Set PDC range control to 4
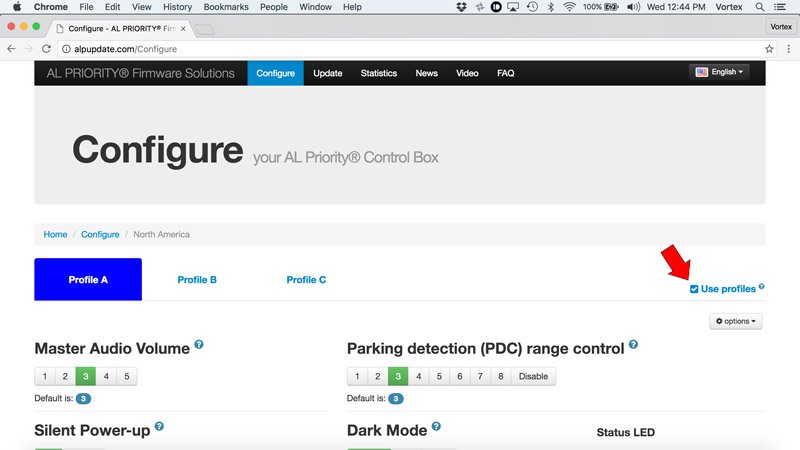Screen dimensions: 800x450 (418, 376)
